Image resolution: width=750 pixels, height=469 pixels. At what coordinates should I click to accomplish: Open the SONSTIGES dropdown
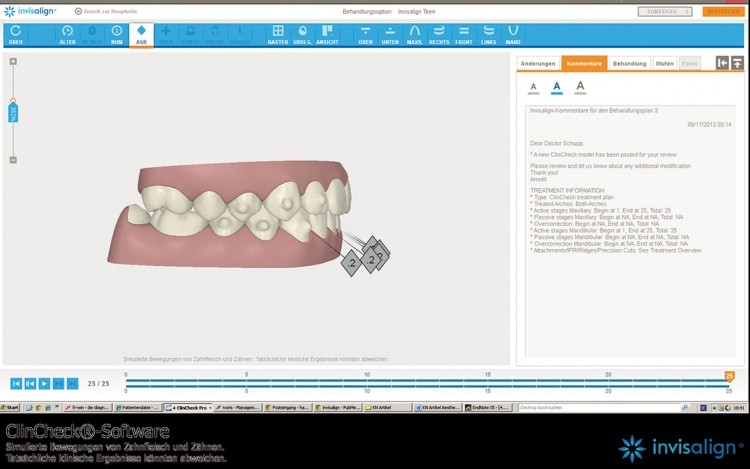(665, 11)
